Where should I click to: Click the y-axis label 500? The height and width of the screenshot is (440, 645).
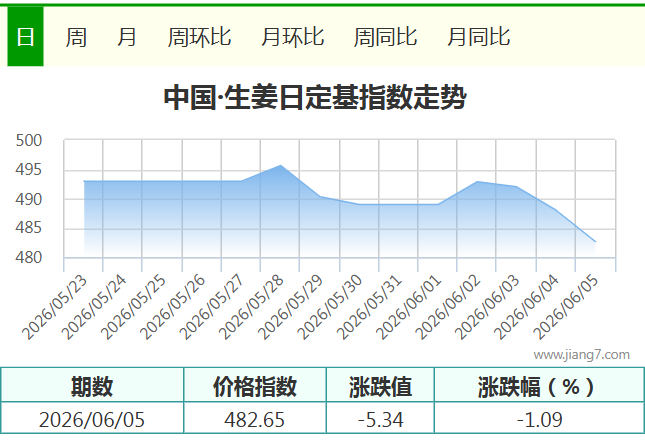(x=29, y=141)
